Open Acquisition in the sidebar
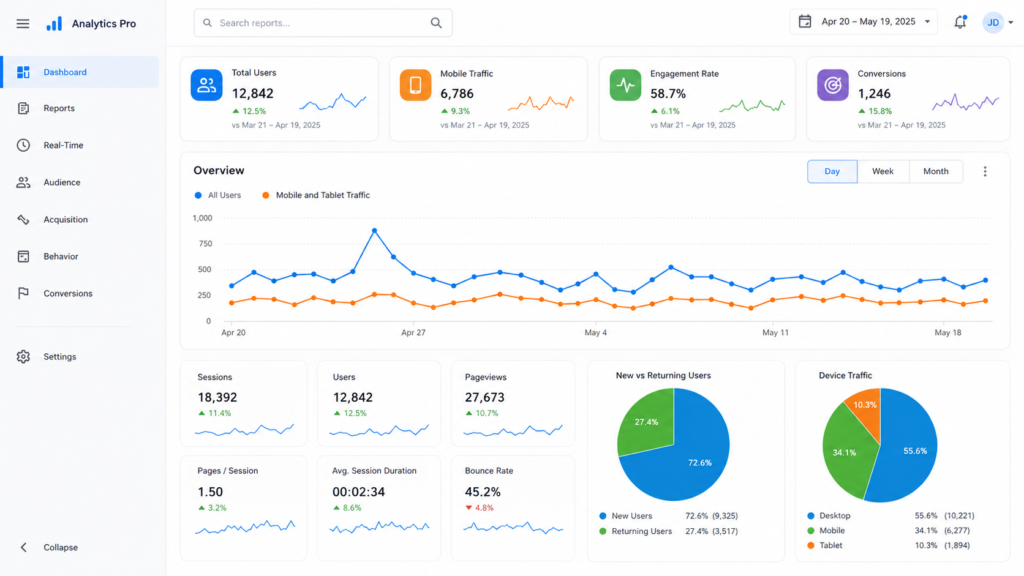 click(x=65, y=219)
